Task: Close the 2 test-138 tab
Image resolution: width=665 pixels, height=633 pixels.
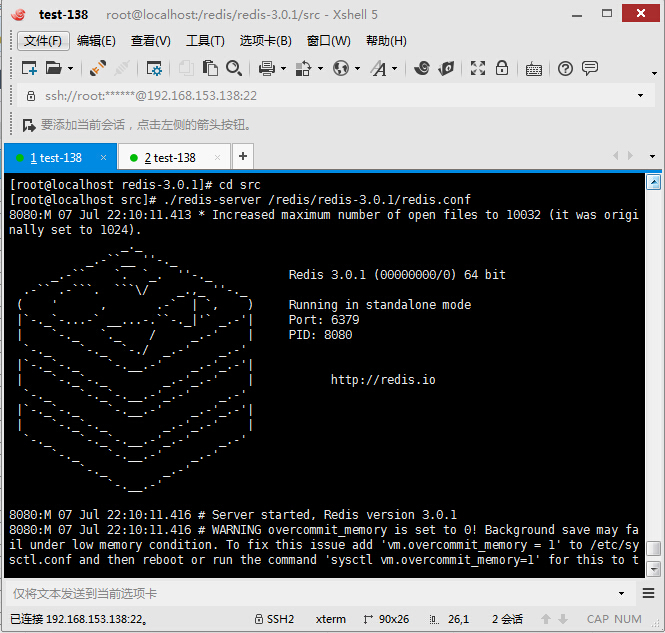Action: click(218, 158)
